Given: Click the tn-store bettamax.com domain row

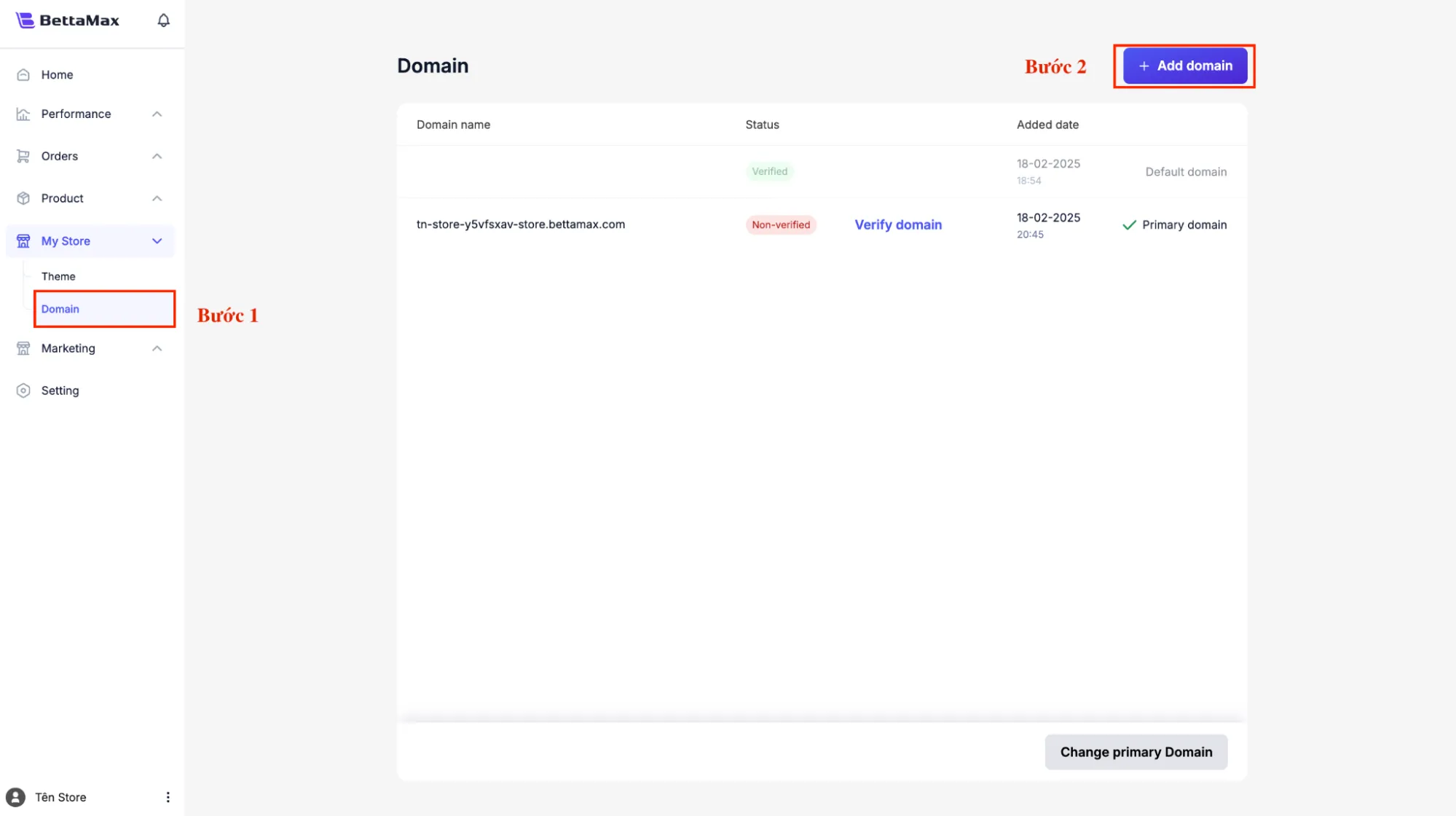Looking at the screenshot, I should pos(521,224).
